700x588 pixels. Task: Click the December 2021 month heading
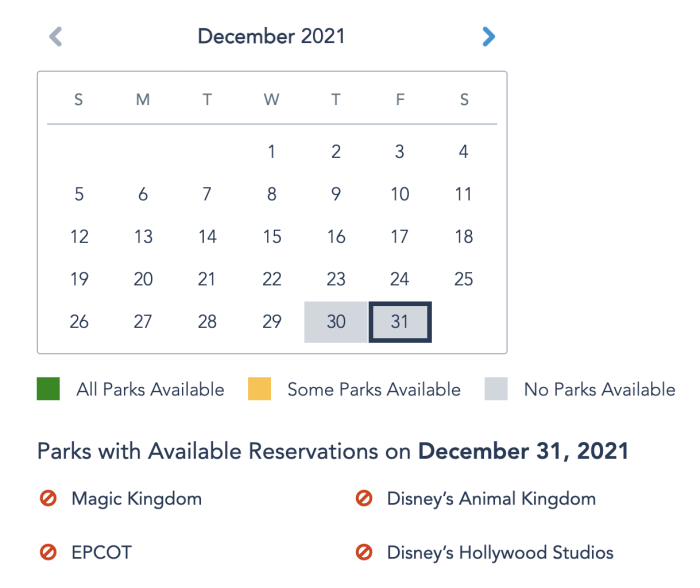tap(271, 37)
